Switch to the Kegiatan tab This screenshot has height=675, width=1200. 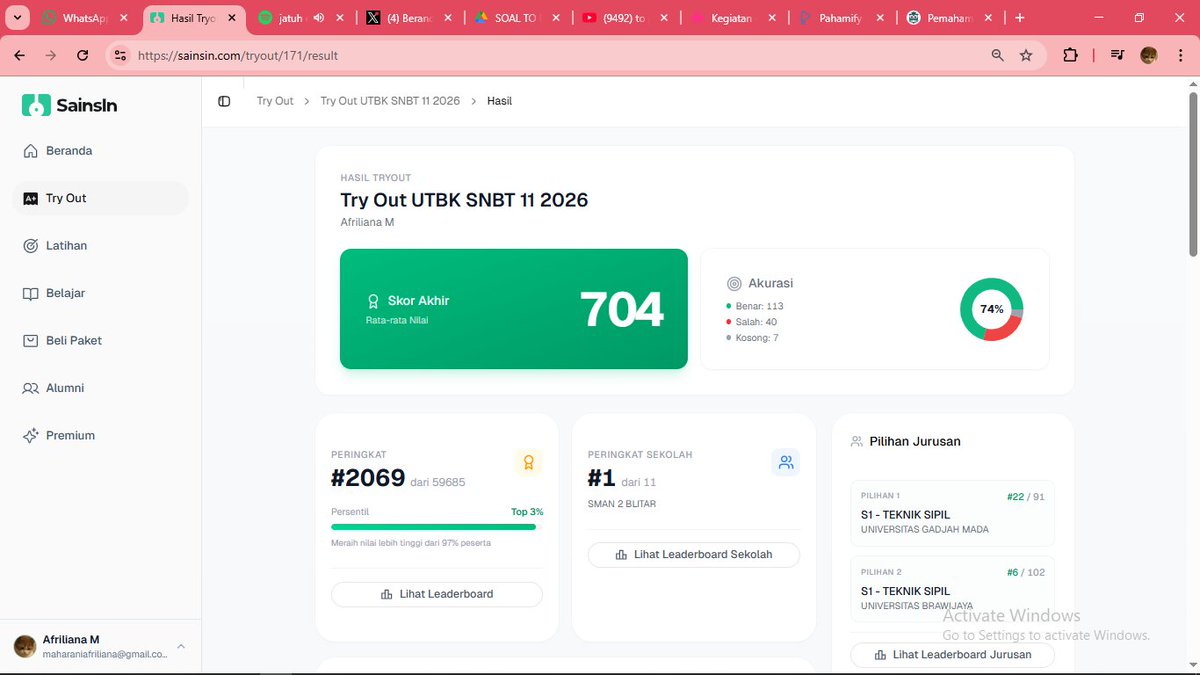pyautogui.click(x=734, y=18)
